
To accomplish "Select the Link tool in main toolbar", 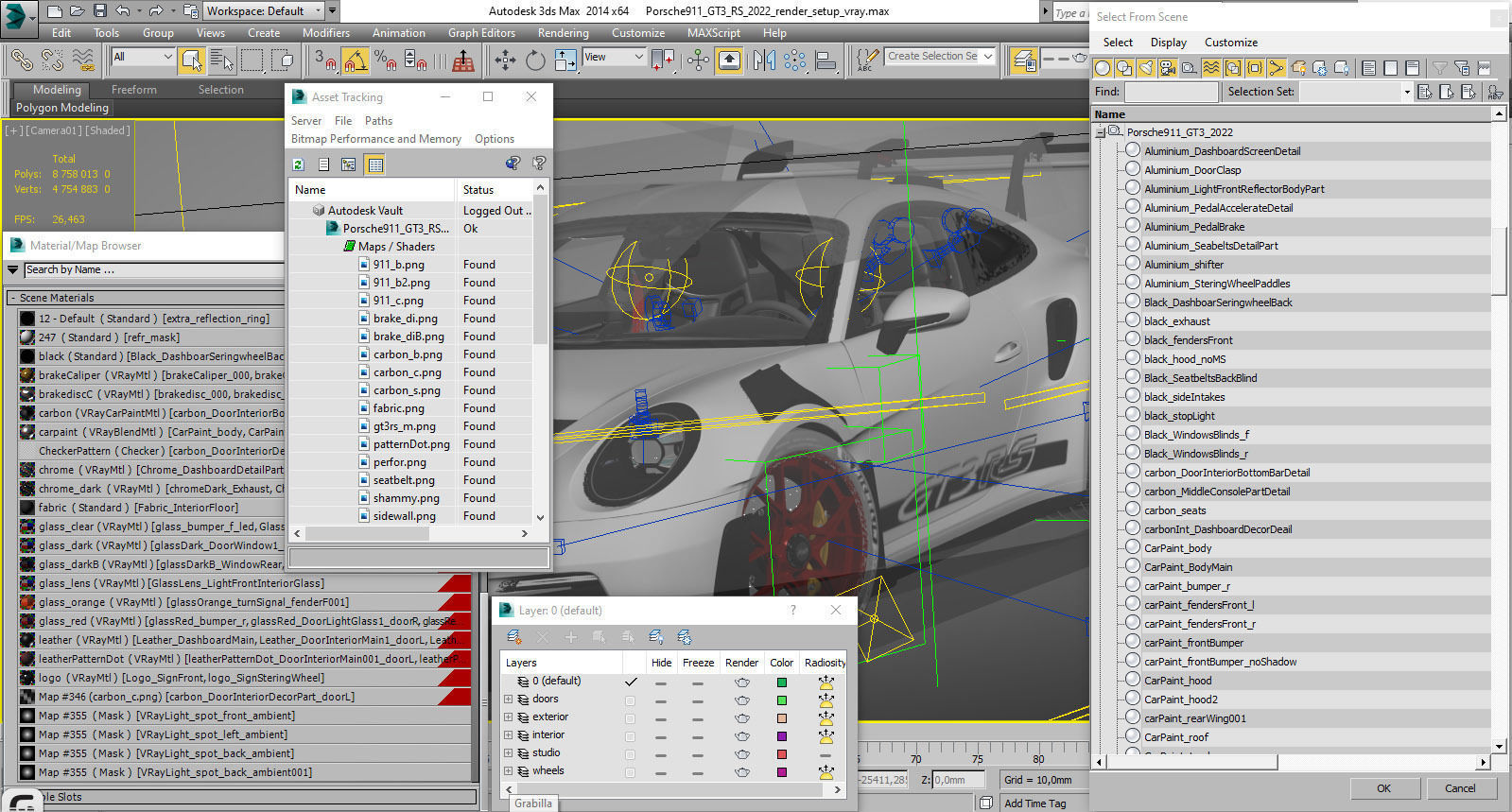I will coord(21,60).
